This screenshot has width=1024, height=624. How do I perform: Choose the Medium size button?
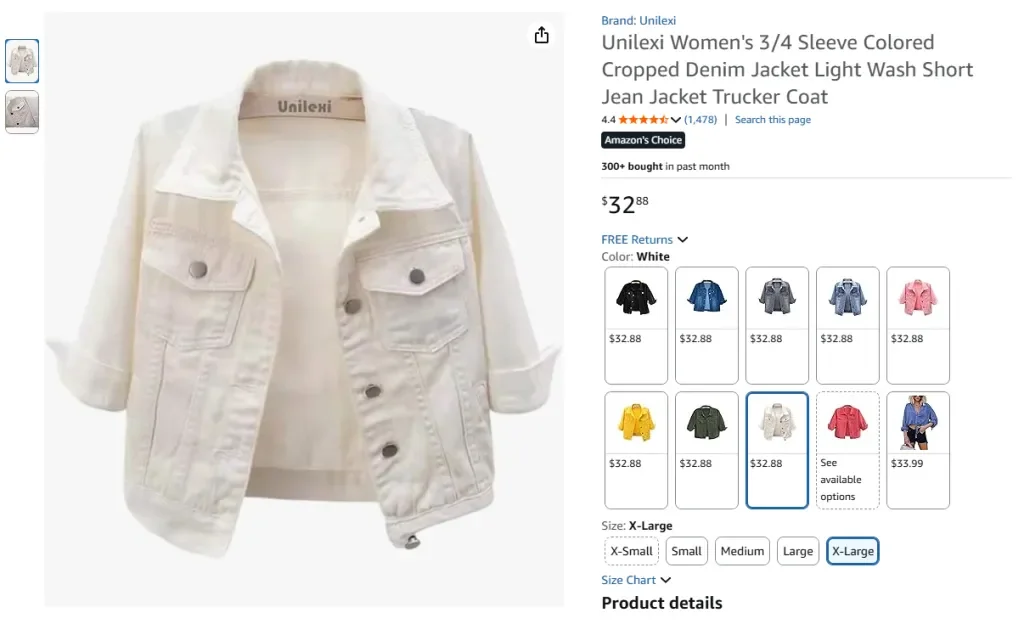[742, 551]
